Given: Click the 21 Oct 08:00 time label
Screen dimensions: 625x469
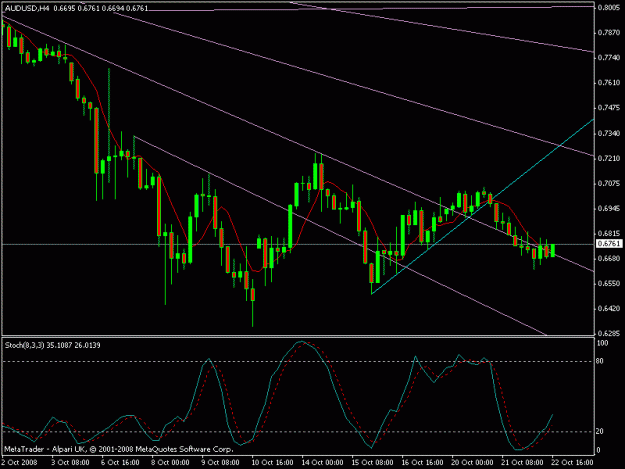Looking at the screenshot, I should (522, 463).
